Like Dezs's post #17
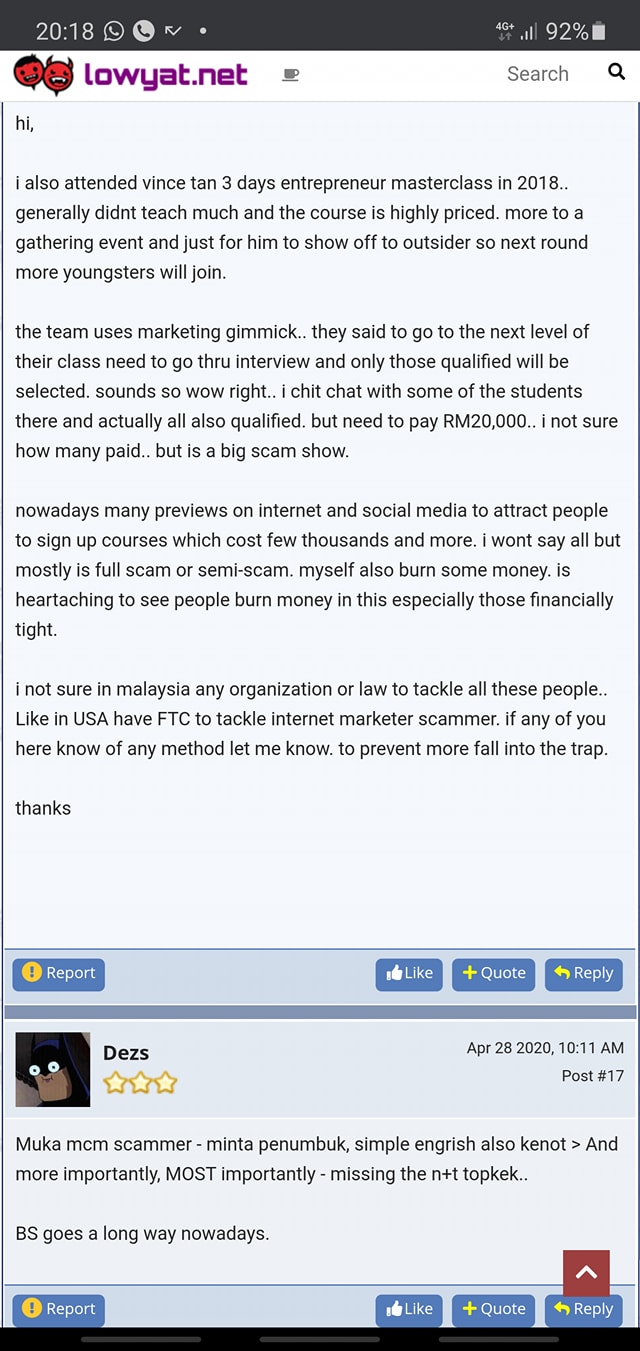The height and width of the screenshot is (1351, 640). click(409, 1309)
